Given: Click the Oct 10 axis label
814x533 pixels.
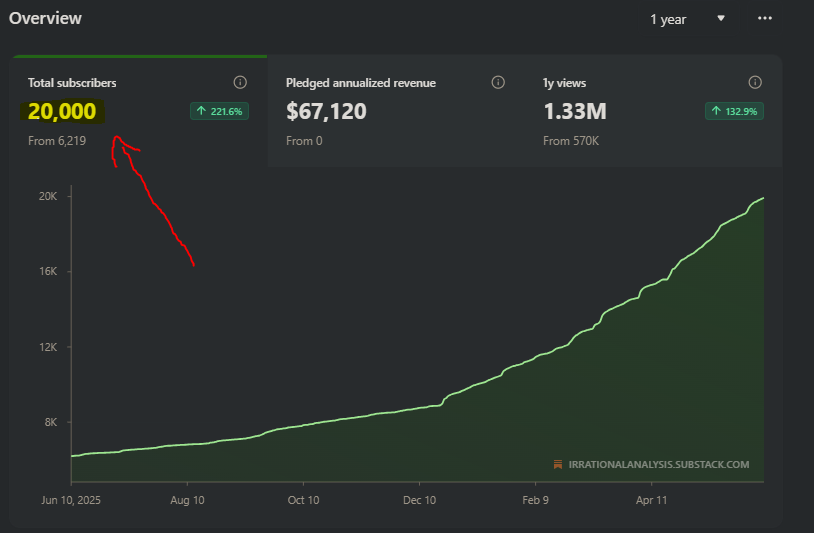Looking at the screenshot, I should [x=303, y=500].
